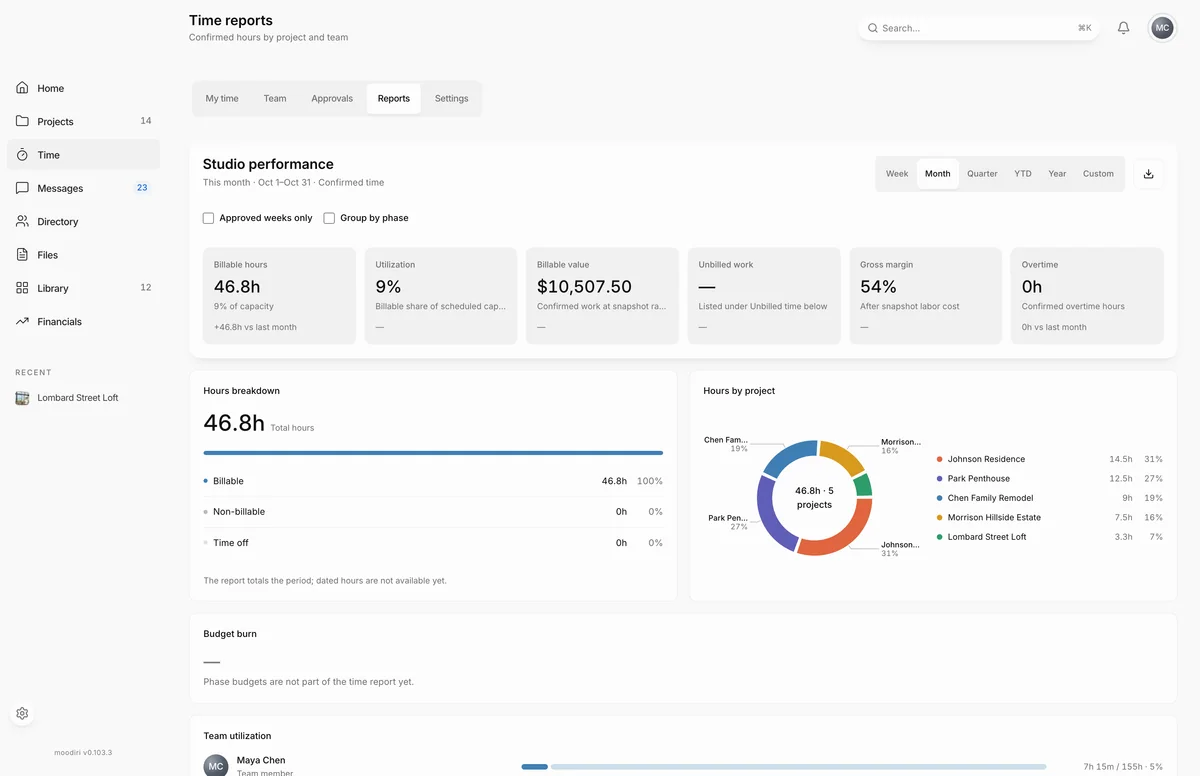Download the report using the export icon
The height and width of the screenshot is (776, 1200).
(1148, 174)
